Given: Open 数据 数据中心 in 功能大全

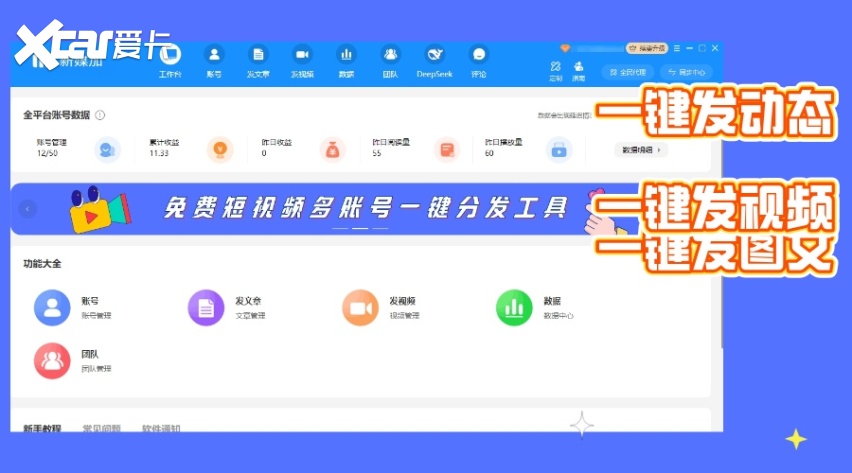Looking at the screenshot, I should tap(535, 308).
